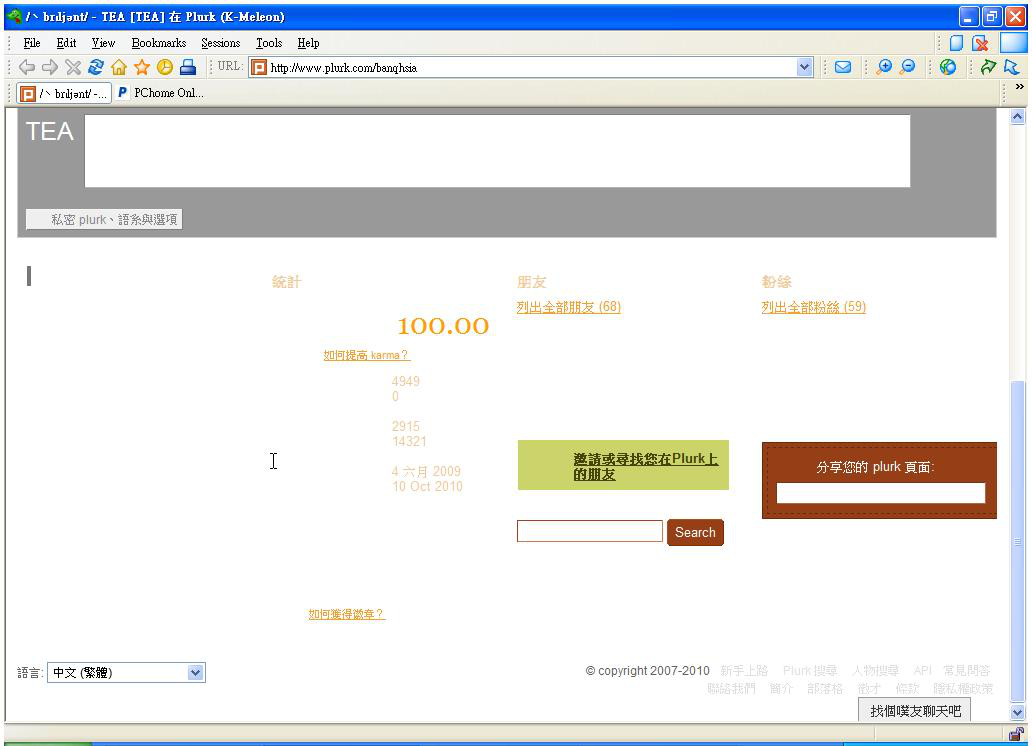Open 部落格 footer link
1032x746 pixels.
[x=825, y=688]
